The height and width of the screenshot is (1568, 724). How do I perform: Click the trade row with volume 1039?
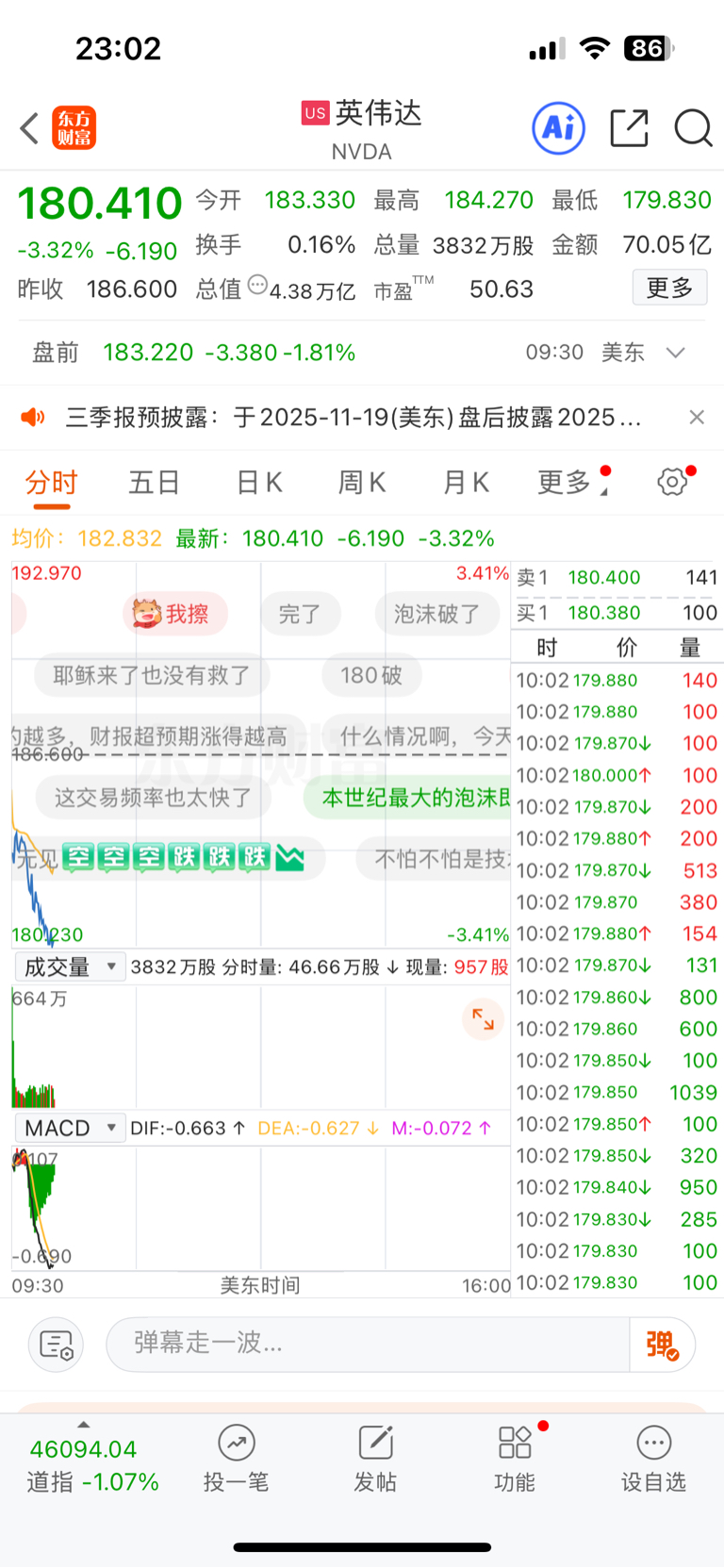pos(617,1092)
